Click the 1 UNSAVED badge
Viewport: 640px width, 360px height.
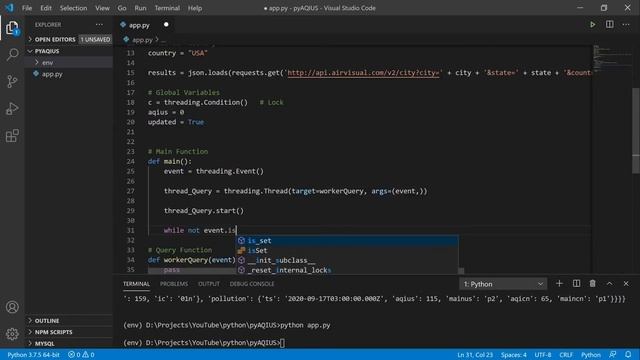click(x=95, y=40)
